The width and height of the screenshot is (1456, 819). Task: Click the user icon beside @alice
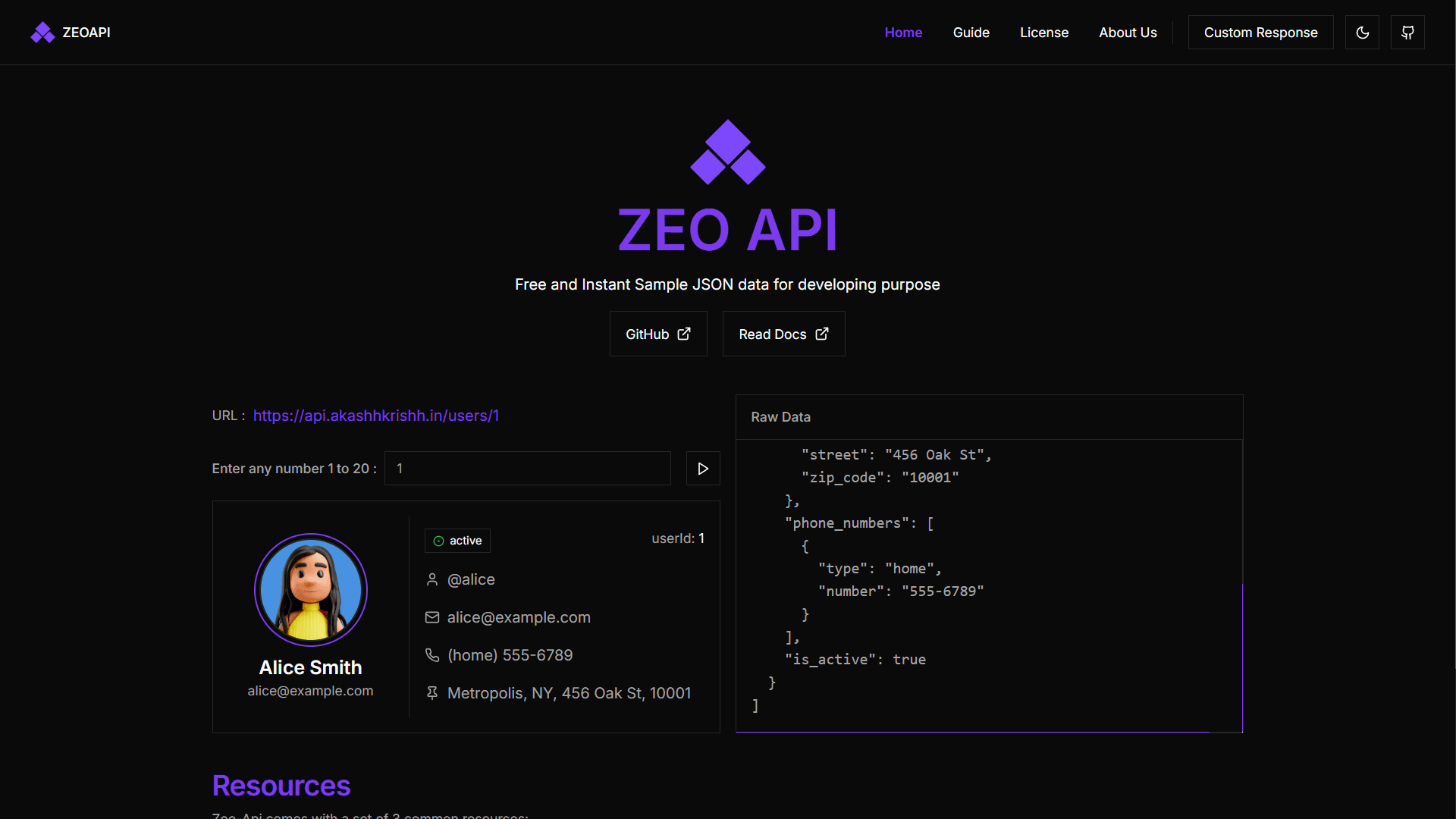(x=432, y=579)
